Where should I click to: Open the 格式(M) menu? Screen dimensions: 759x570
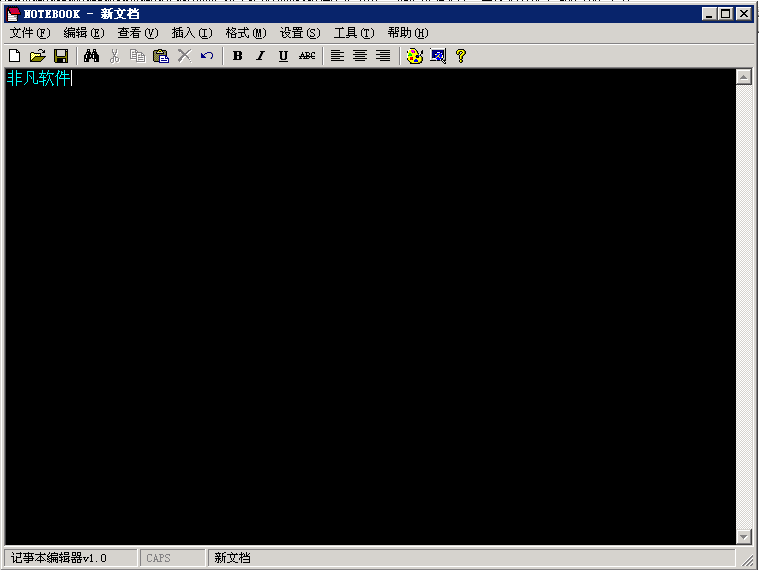tap(246, 33)
